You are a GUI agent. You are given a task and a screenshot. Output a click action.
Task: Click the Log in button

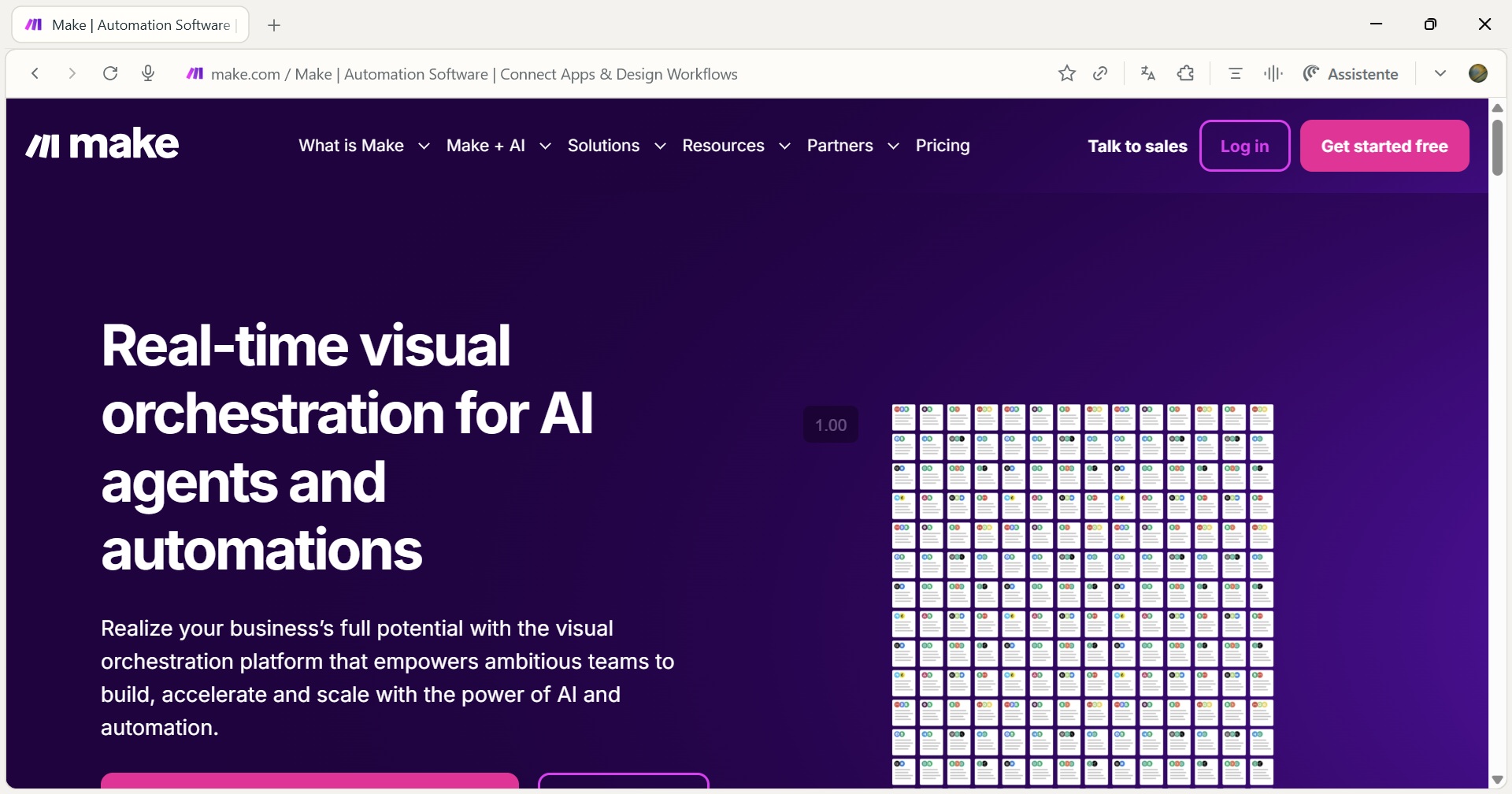tap(1244, 146)
